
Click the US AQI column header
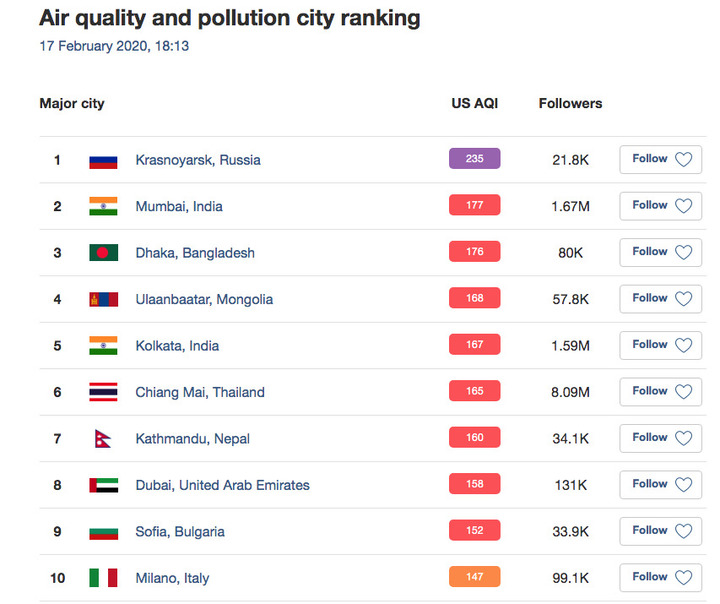coord(474,103)
